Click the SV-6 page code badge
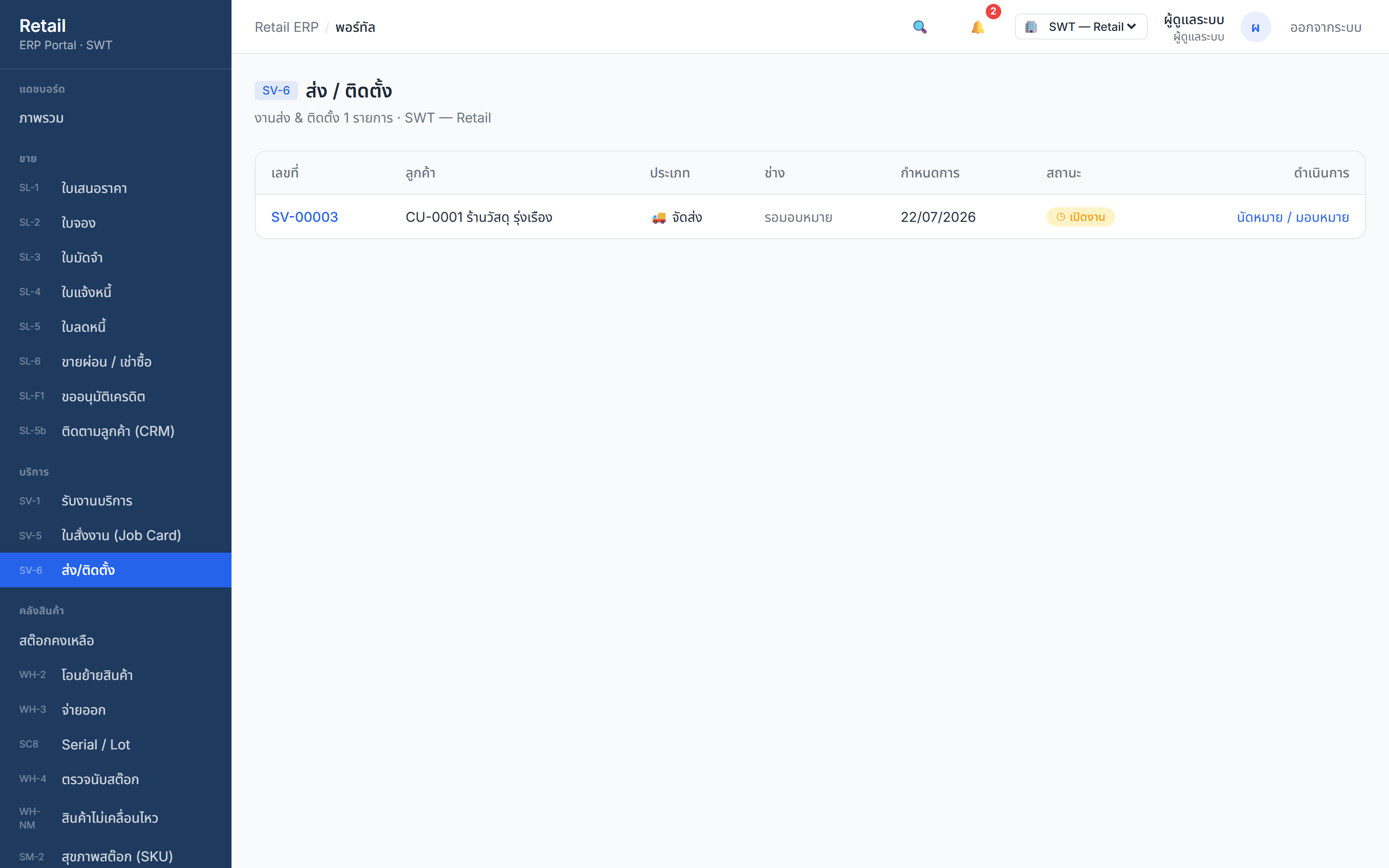This screenshot has width=1389, height=868. coord(276,91)
